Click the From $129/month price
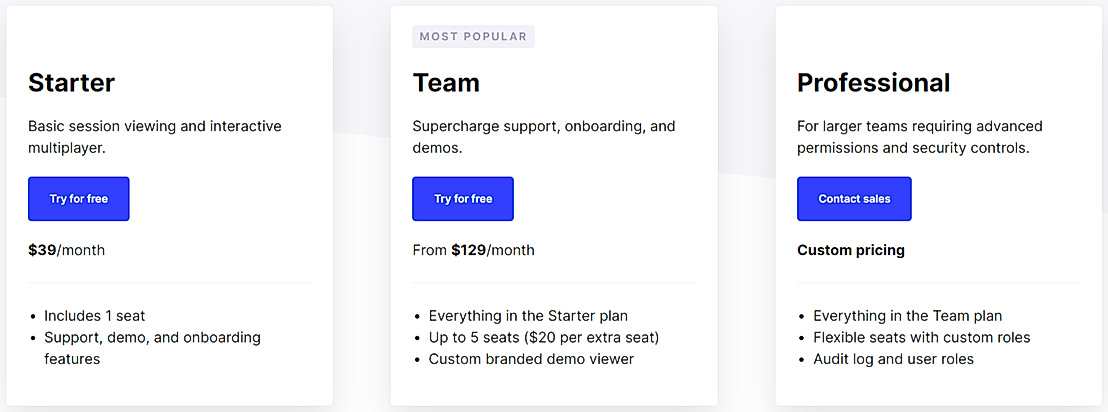This screenshot has height=412, width=1108. click(473, 250)
